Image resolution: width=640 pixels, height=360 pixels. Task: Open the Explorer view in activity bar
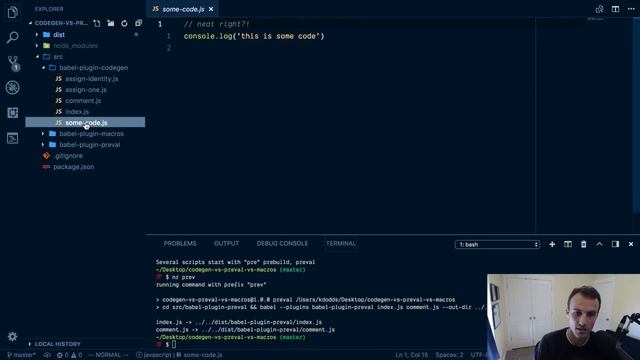point(12,12)
